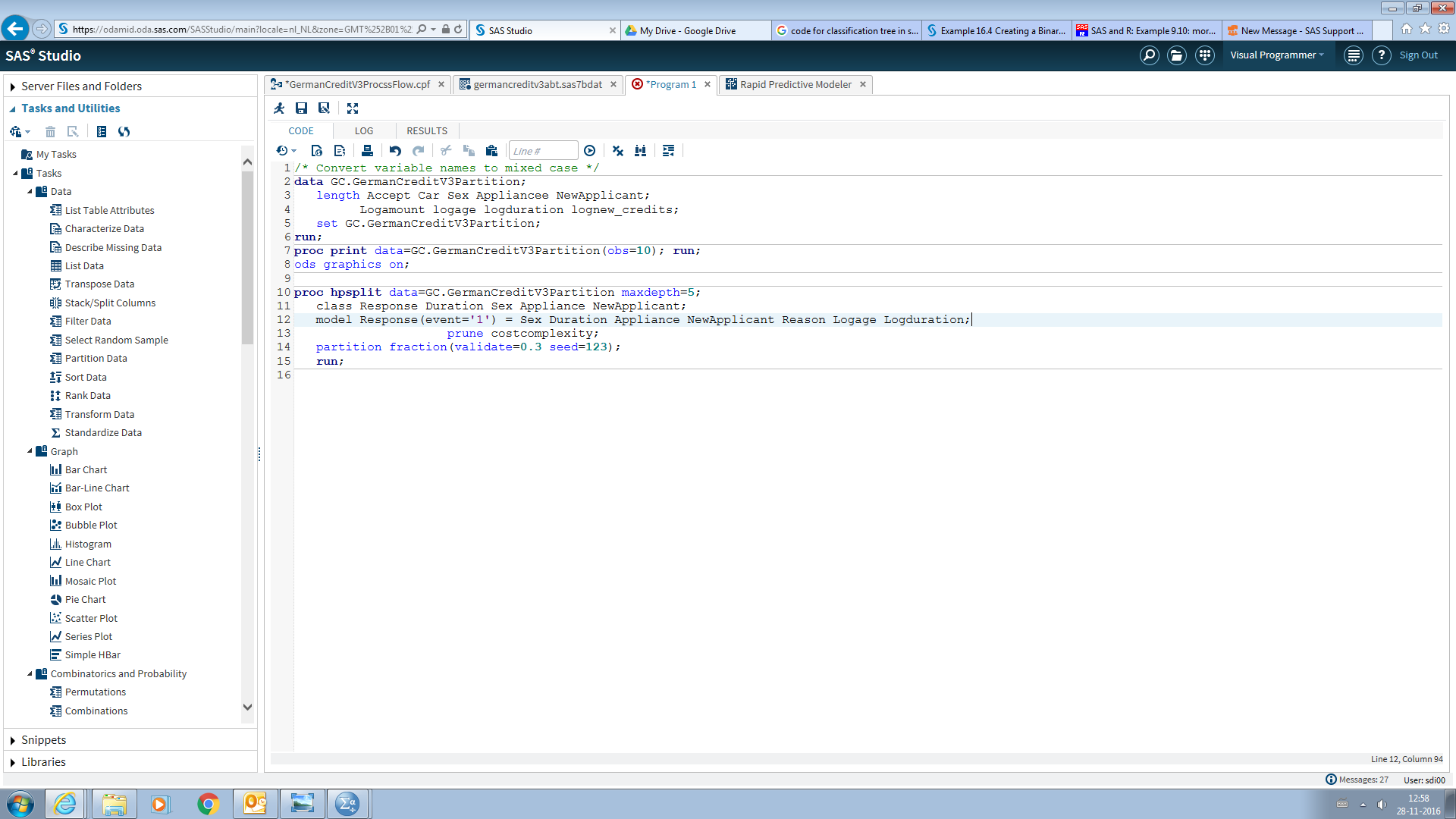
Task: Maximize the code editor view
Action: click(352, 108)
